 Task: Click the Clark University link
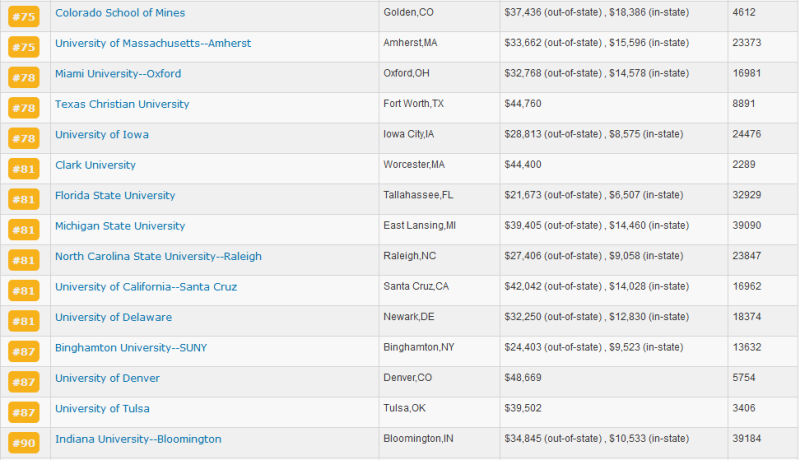[x=95, y=165]
